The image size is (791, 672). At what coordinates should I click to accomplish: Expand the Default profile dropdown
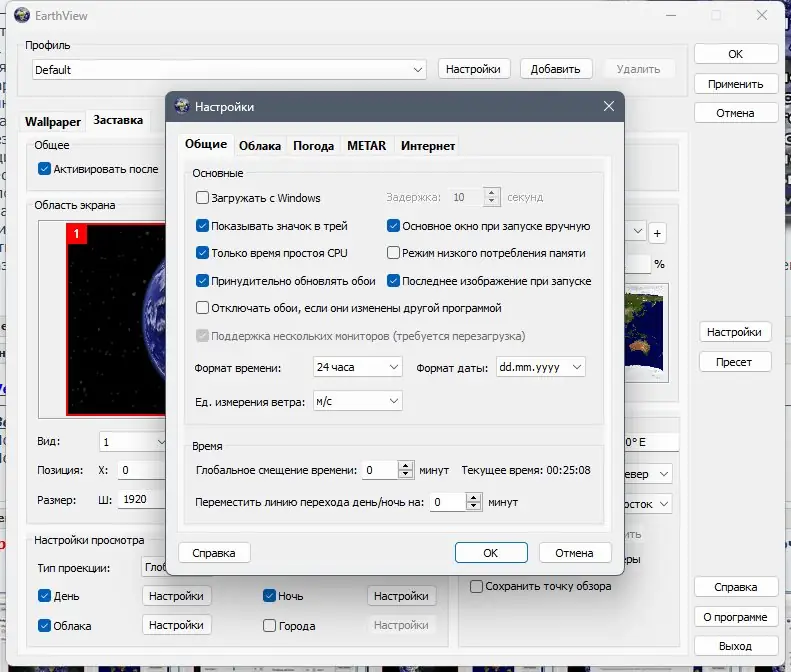coord(230,70)
